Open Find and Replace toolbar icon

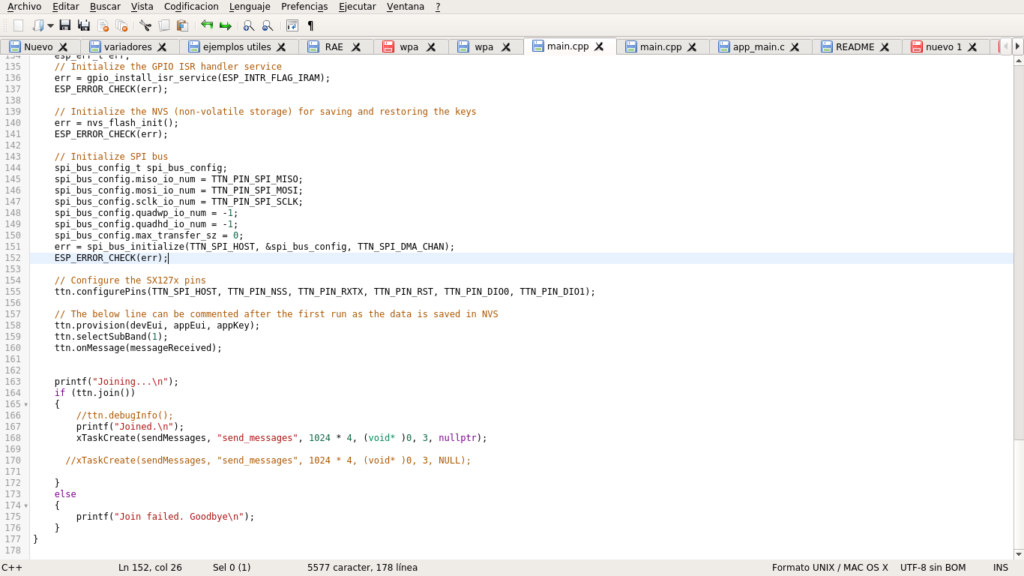(267, 25)
